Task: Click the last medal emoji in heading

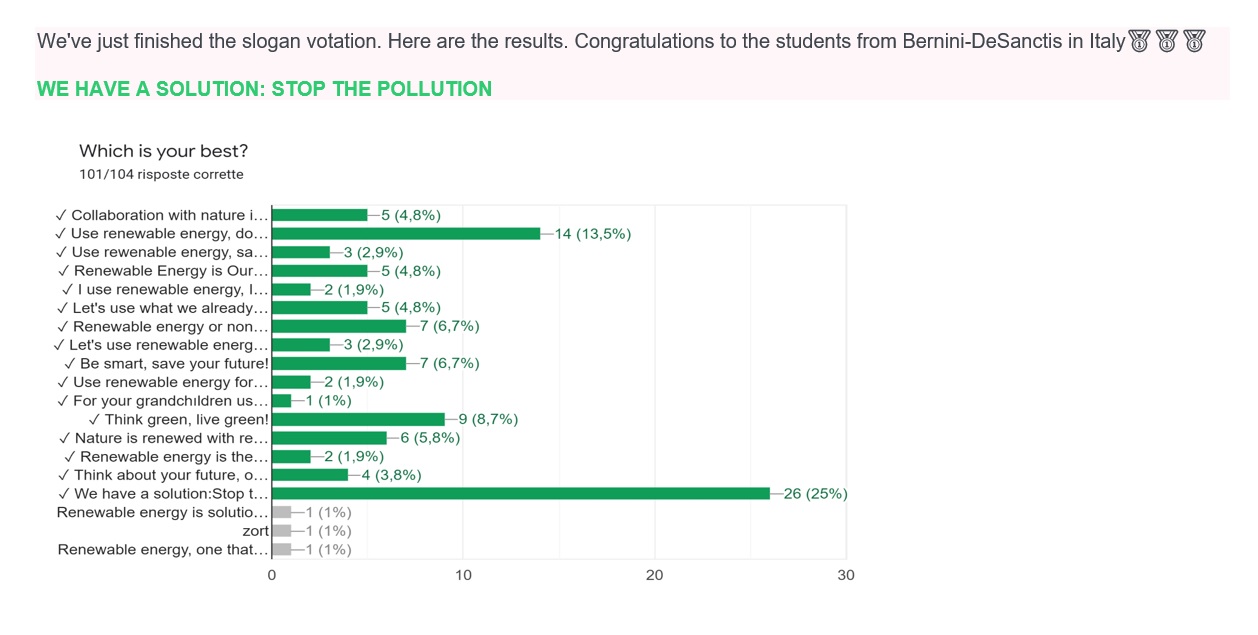Action: [x=1195, y=42]
